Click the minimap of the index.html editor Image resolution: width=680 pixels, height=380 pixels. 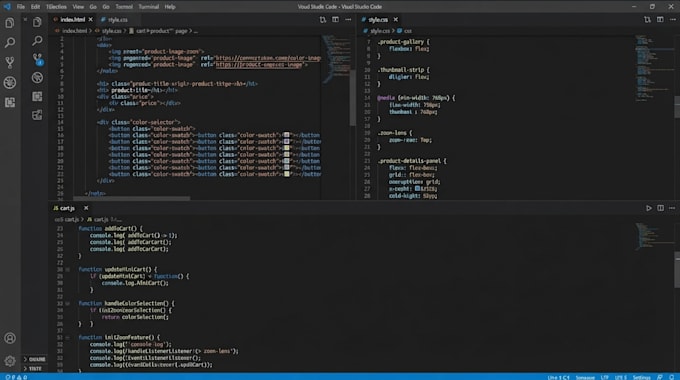tap(336, 59)
